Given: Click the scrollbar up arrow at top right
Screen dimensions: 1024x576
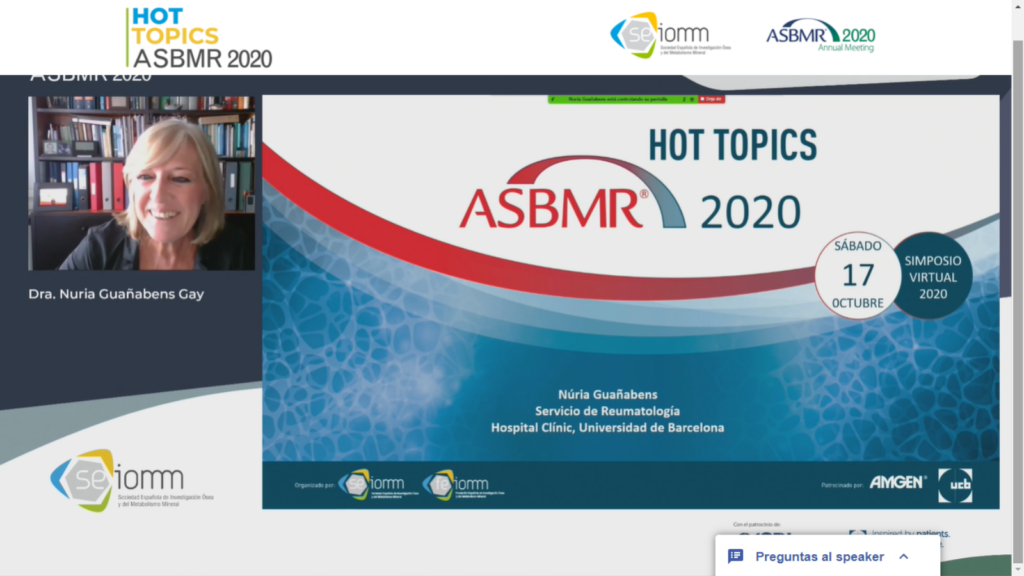Looking at the screenshot, I should [x=1017, y=5].
